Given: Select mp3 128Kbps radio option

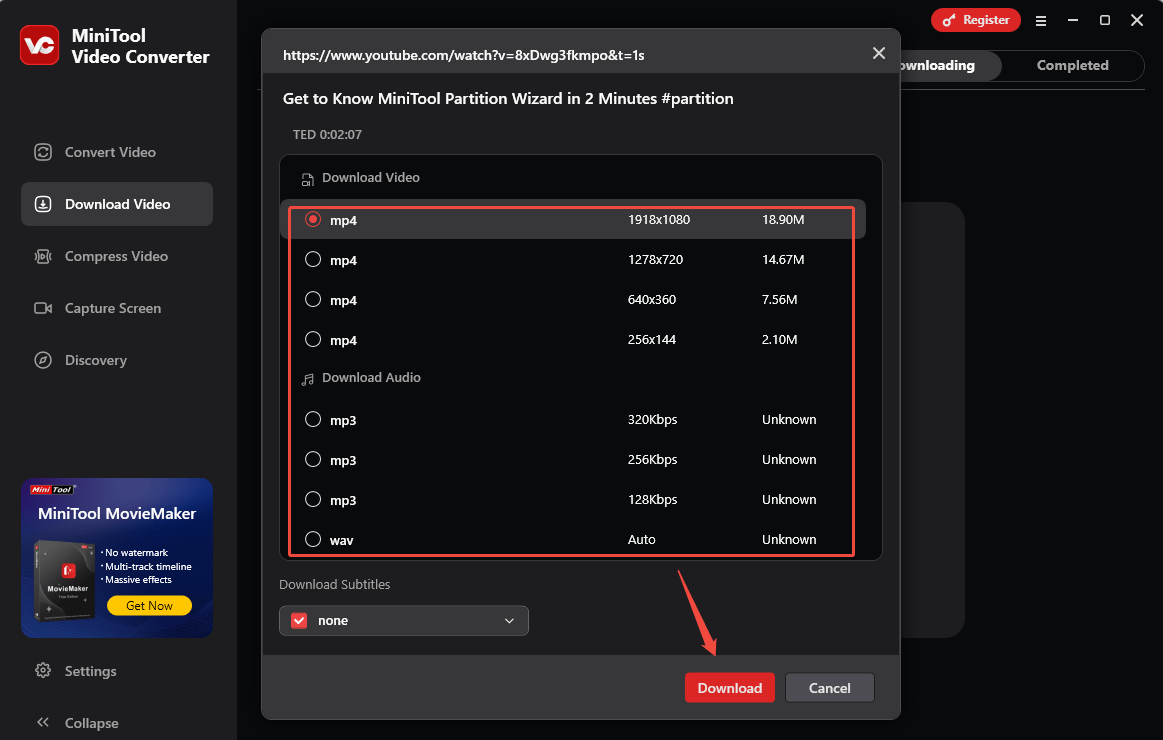Looking at the screenshot, I should coord(313,500).
